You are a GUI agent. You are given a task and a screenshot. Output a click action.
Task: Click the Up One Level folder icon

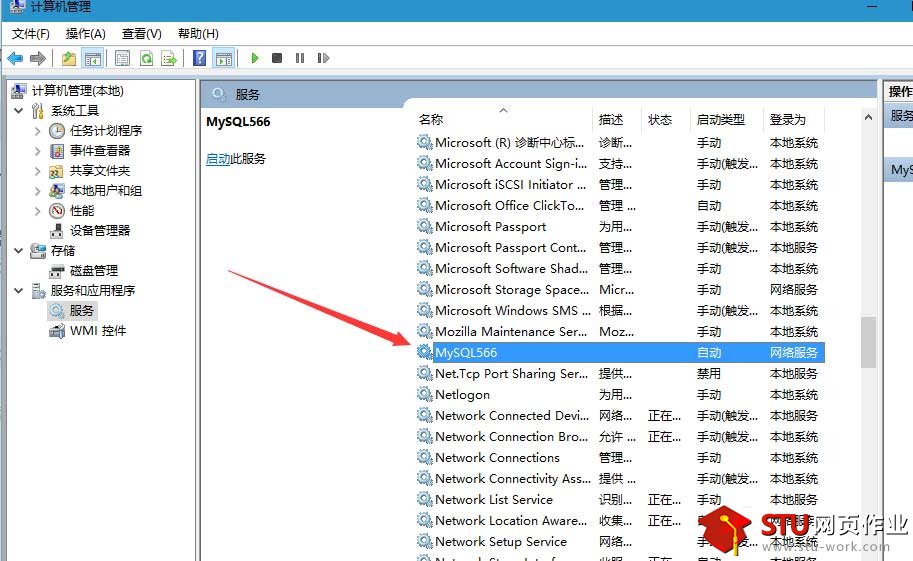[68, 58]
